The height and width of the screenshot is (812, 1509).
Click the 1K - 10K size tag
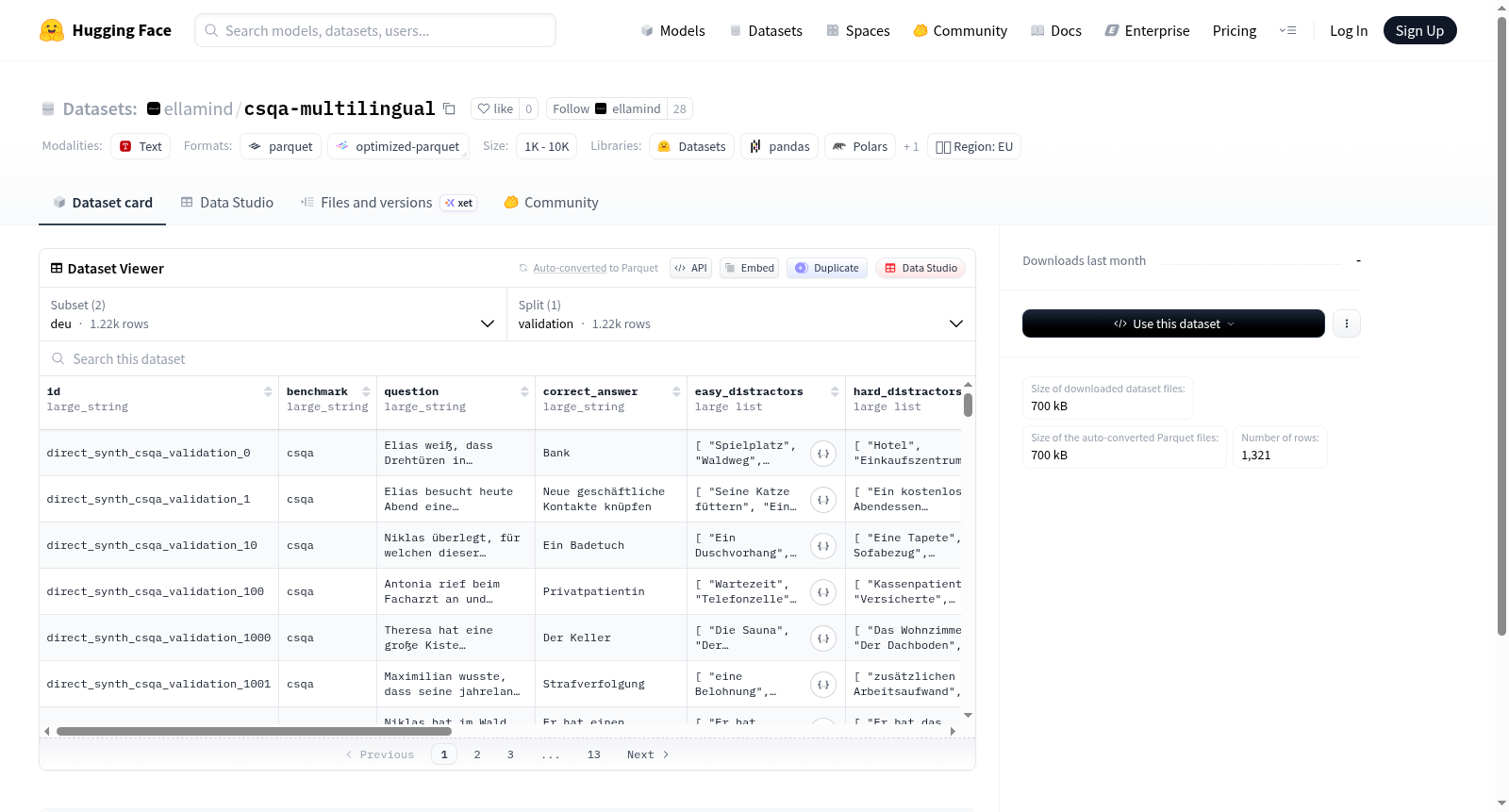pyautogui.click(x=547, y=146)
